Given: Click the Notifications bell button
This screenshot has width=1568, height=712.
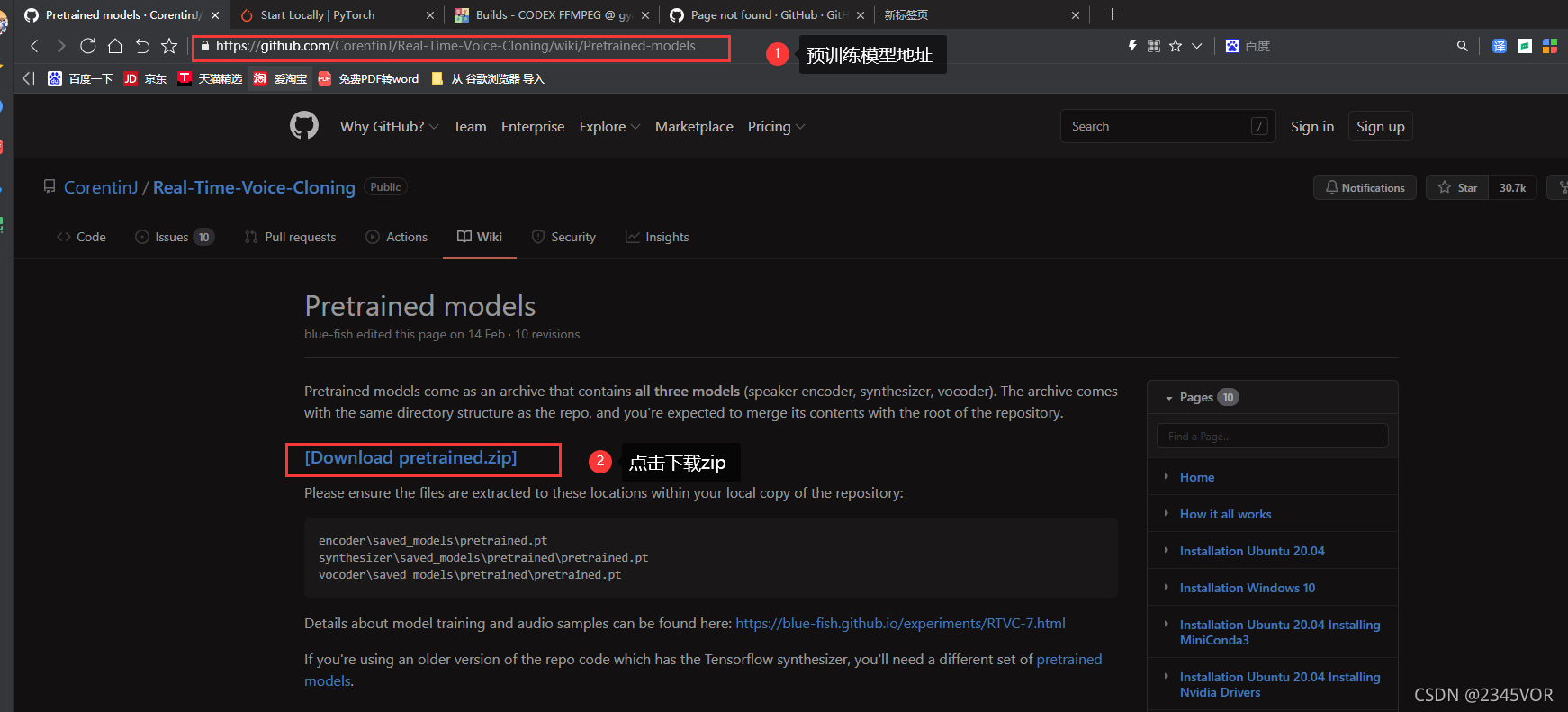Looking at the screenshot, I should (1365, 187).
